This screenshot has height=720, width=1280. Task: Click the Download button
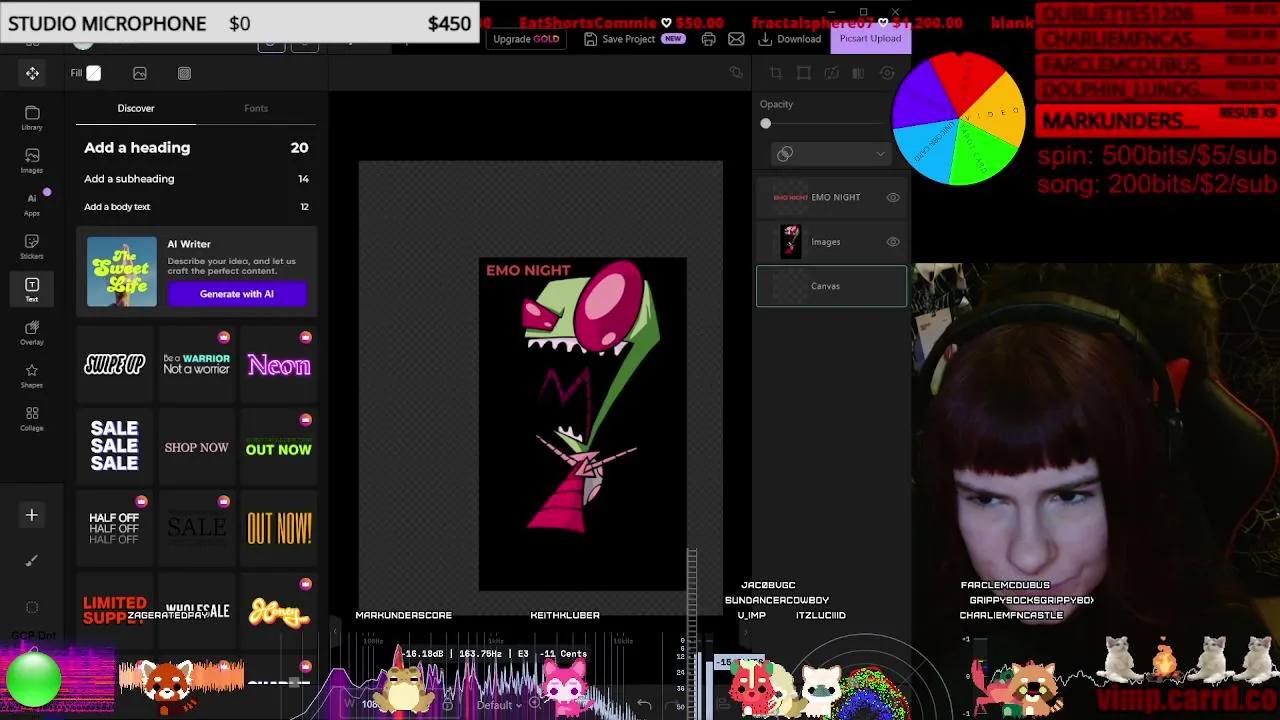point(790,39)
